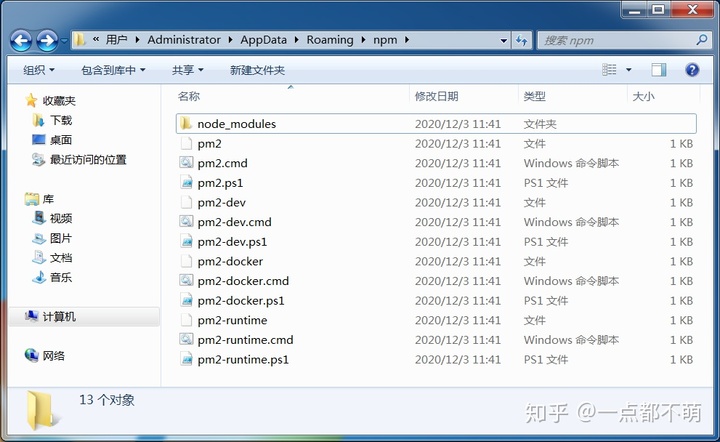Click New folder (新建文件夹) button

click(x=258, y=70)
